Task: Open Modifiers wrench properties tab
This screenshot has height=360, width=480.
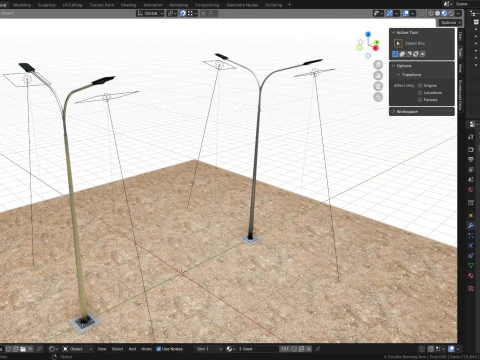Action: [x=471, y=226]
